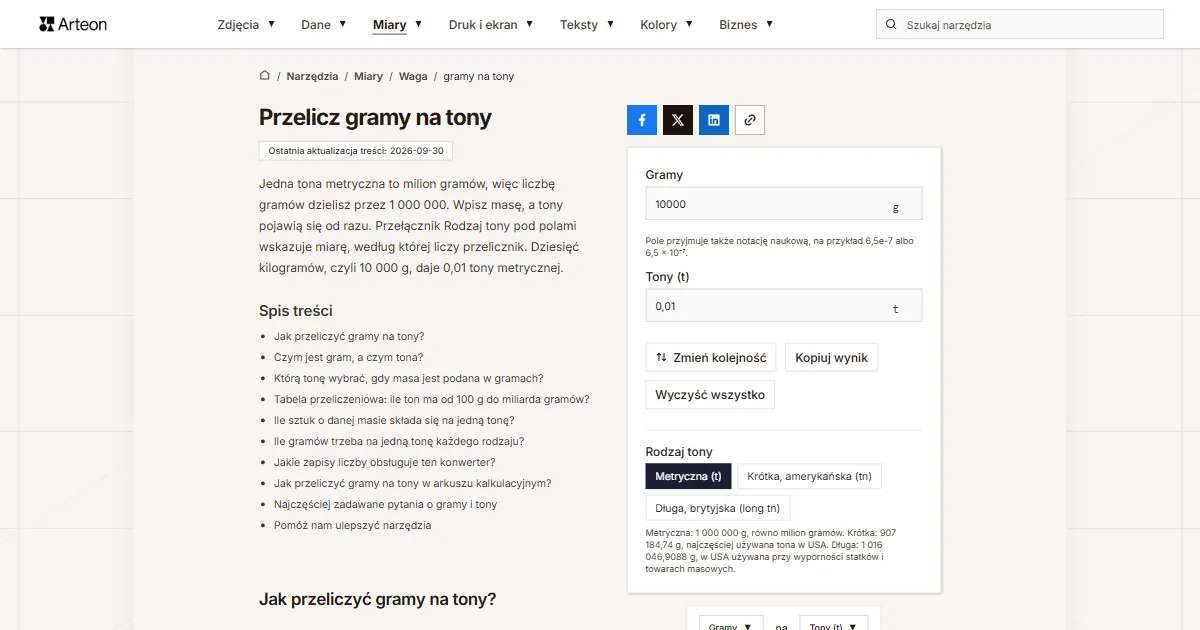Share the page on X
This screenshot has height=630, width=1200.
pos(678,120)
